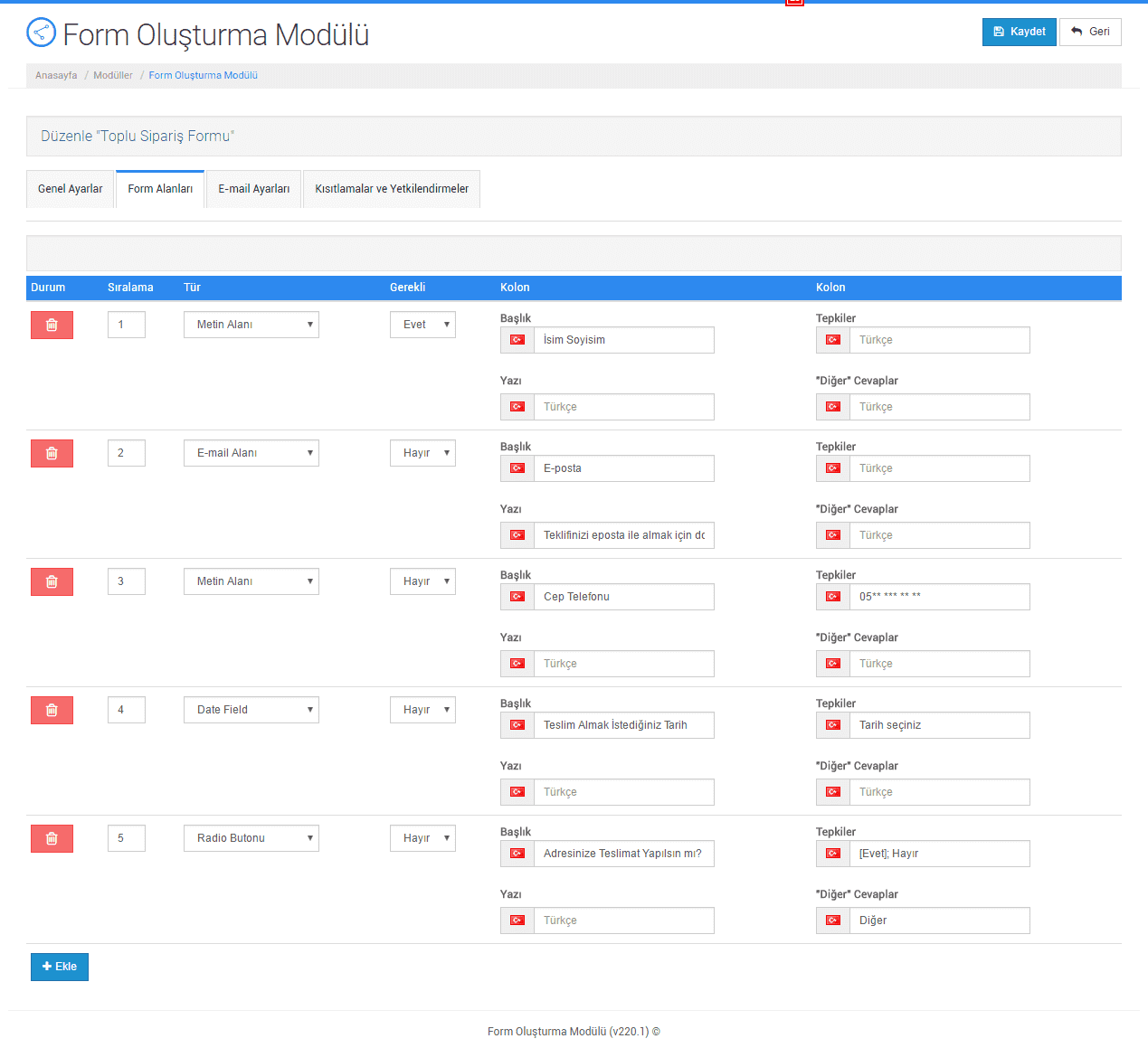Save the form with Kaydet button
Screen dimensions: 1148x1048
[x=1020, y=32]
